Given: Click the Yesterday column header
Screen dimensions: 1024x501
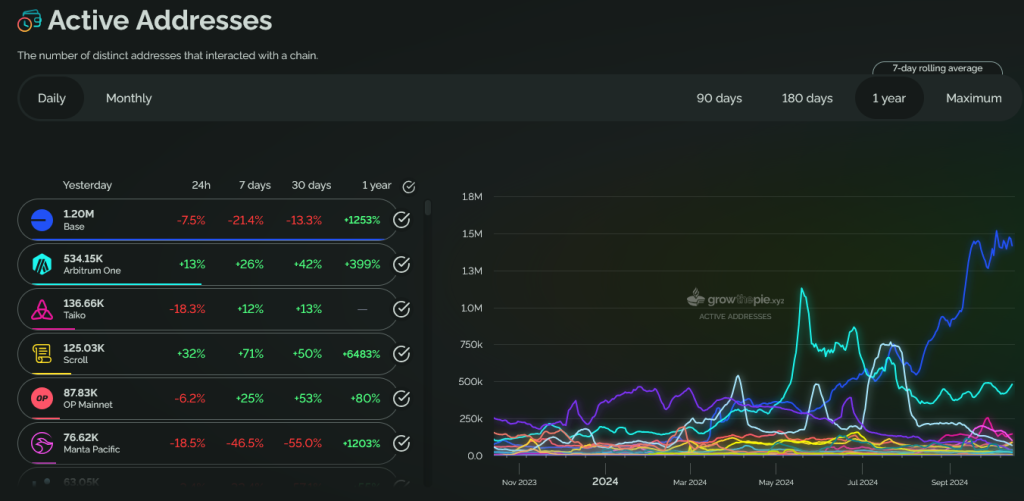Looking at the screenshot, I should click(x=87, y=185).
